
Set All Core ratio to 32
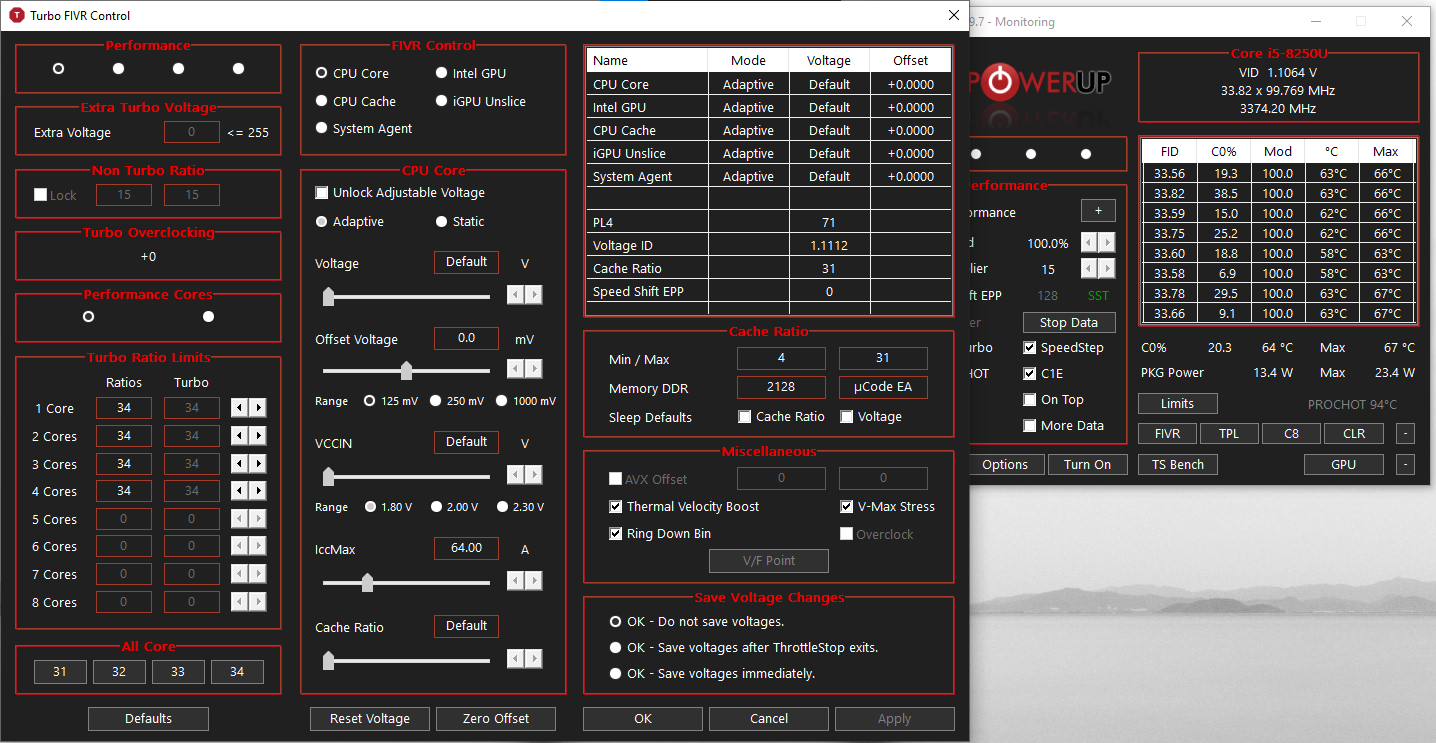tap(119, 672)
